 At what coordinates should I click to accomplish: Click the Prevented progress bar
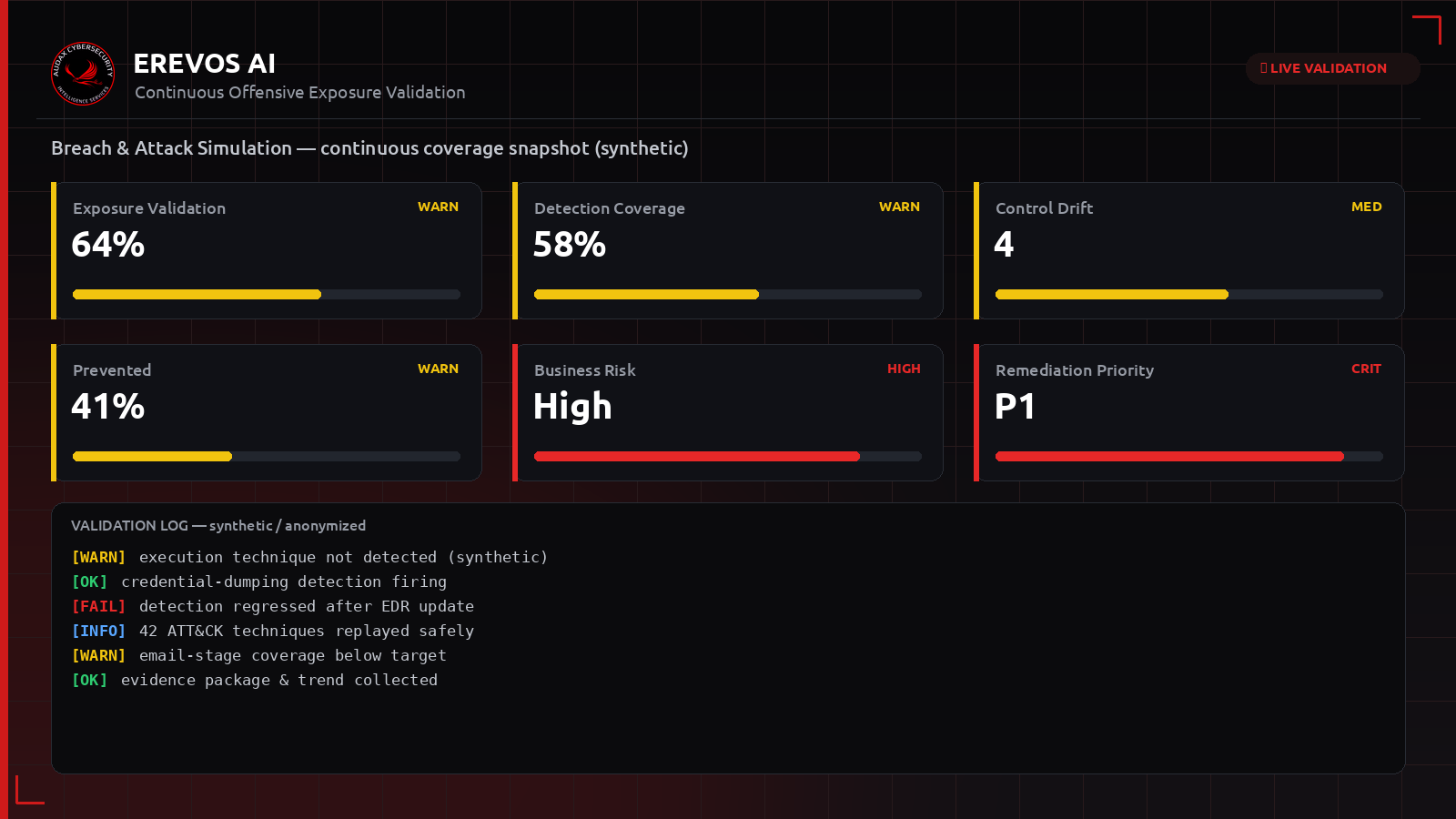pos(267,457)
